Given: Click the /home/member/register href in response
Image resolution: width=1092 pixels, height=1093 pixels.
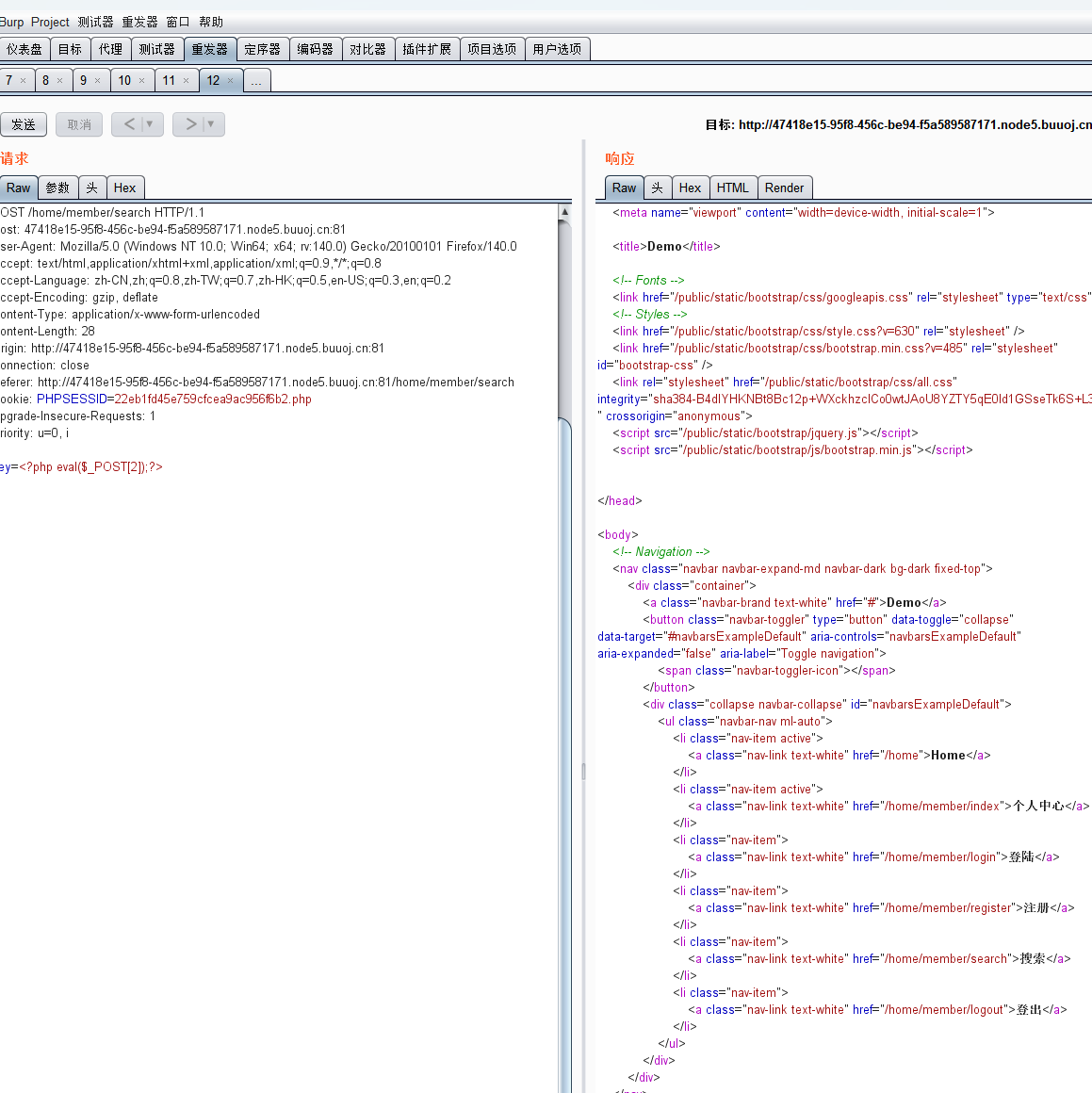Looking at the screenshot, I should [947, 907].
